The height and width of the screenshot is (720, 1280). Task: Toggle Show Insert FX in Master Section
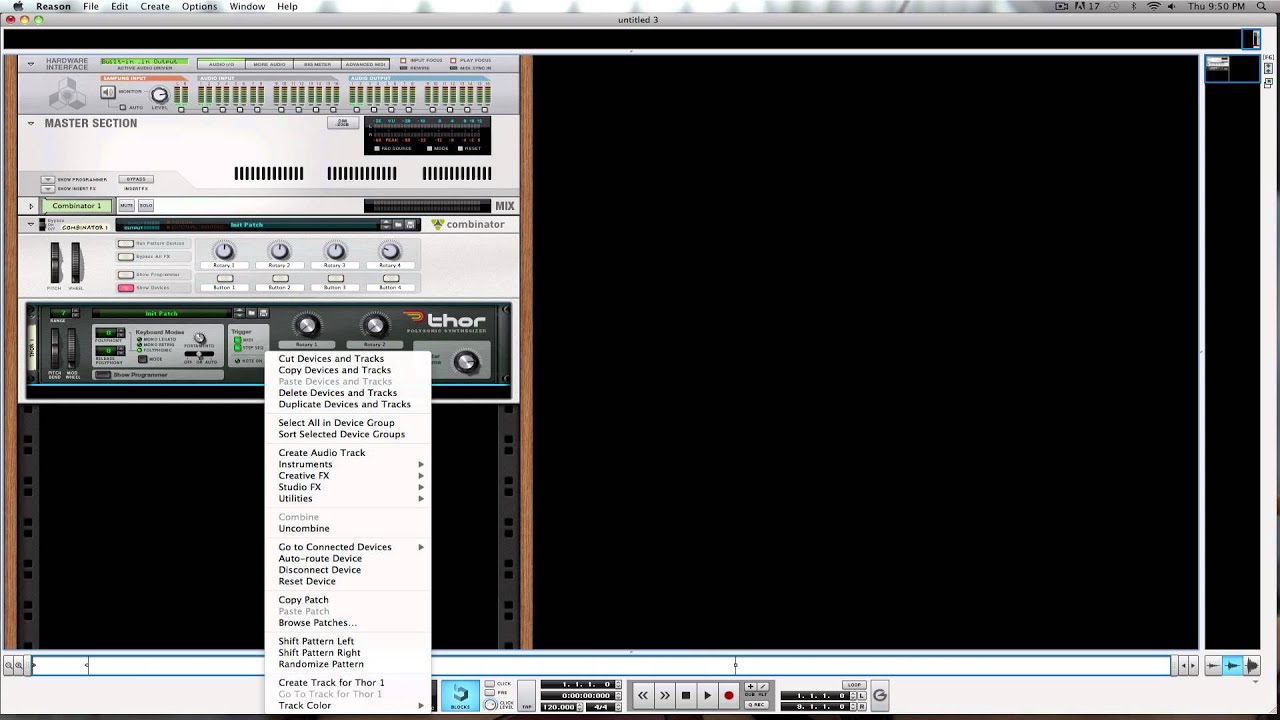(x=47, y=188)
